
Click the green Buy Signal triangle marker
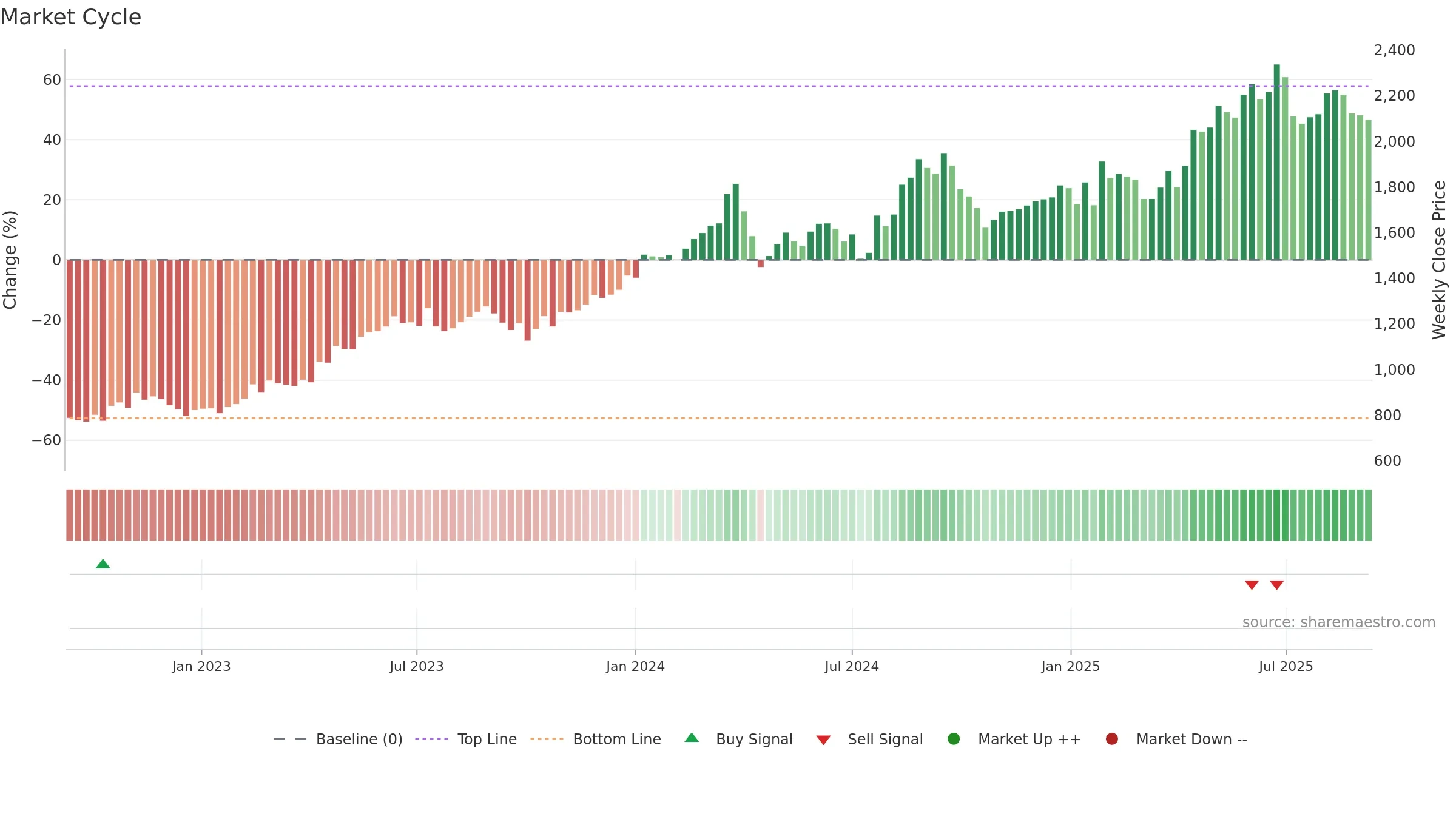[x=103, y=564]
